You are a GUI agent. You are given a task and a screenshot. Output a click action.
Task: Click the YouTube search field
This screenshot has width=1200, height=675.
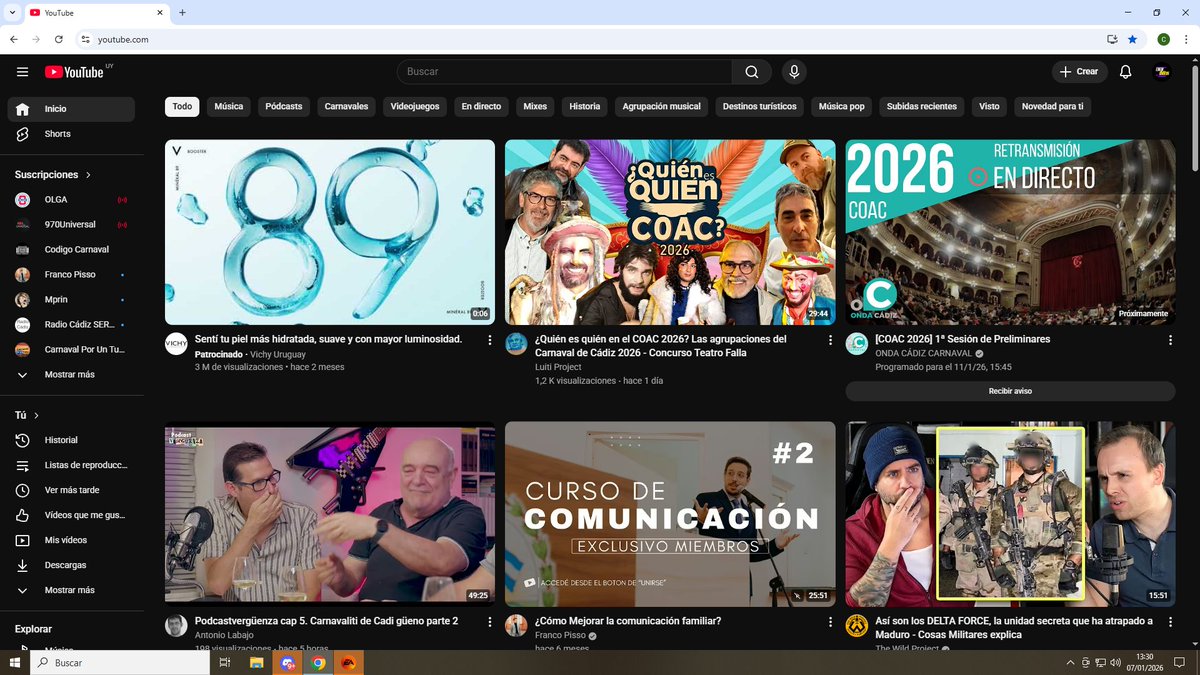pos(565,72)
